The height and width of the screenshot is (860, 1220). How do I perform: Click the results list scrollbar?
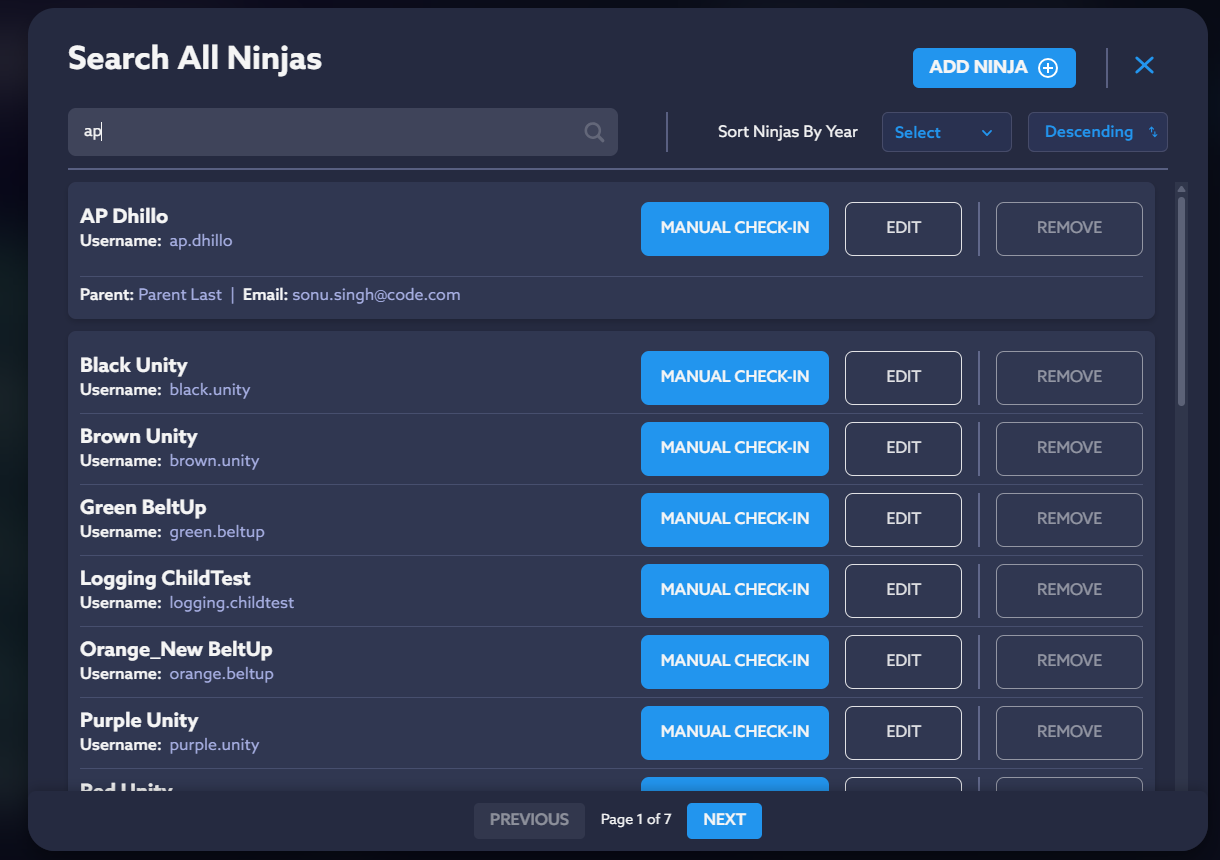click(x=1181, y=300)
